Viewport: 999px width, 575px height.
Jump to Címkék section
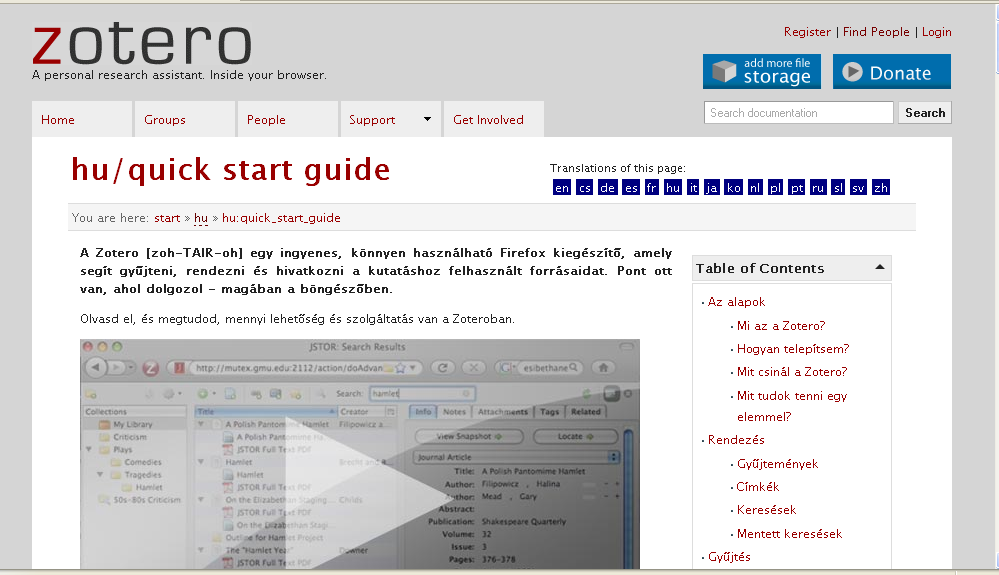tap(758, 486)
